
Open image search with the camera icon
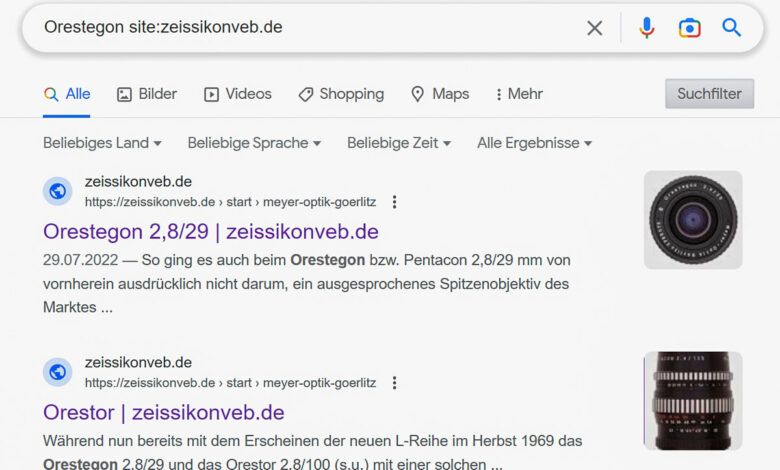point(689,28)
